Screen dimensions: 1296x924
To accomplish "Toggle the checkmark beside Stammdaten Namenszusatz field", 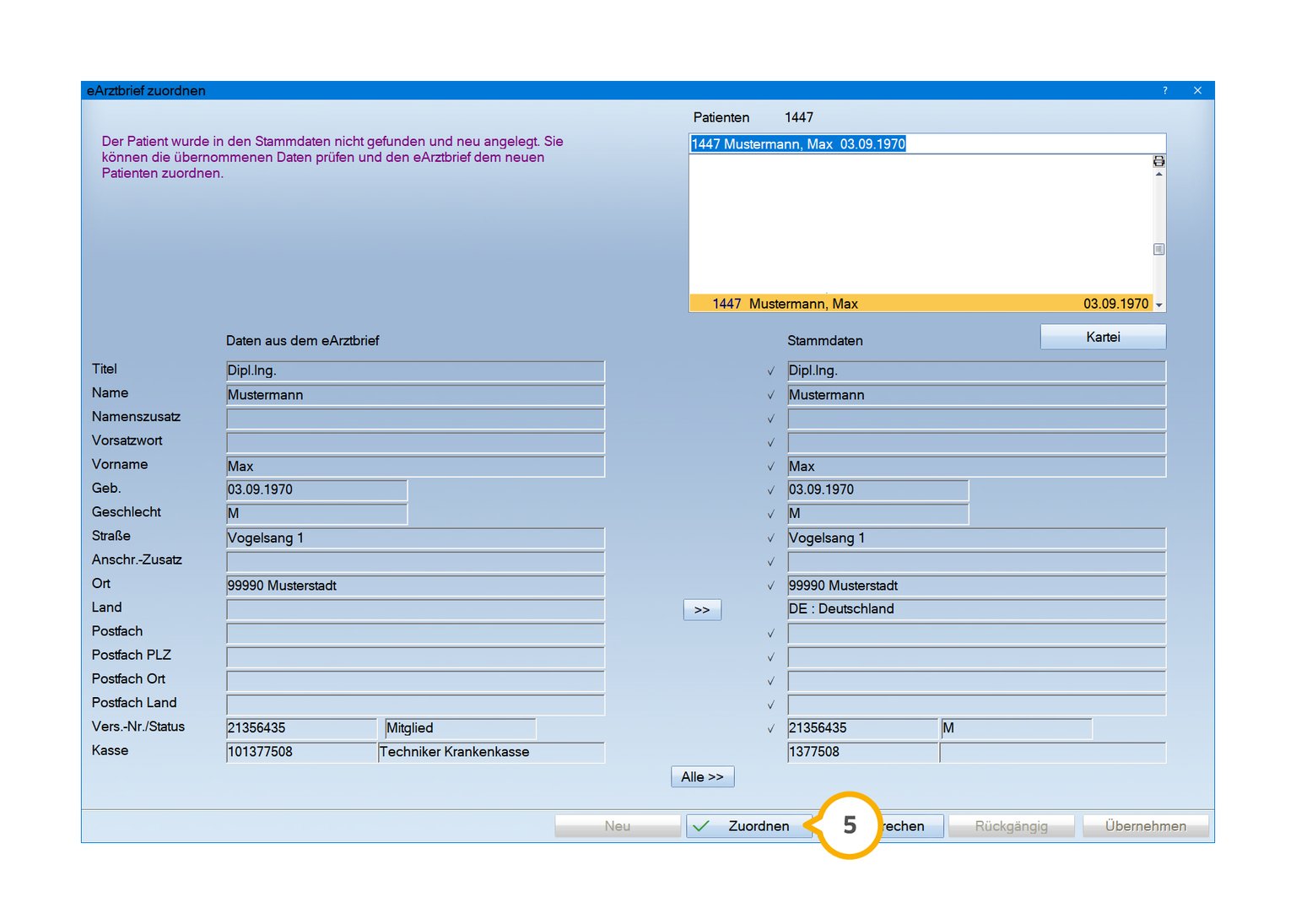I will (770, 419).
